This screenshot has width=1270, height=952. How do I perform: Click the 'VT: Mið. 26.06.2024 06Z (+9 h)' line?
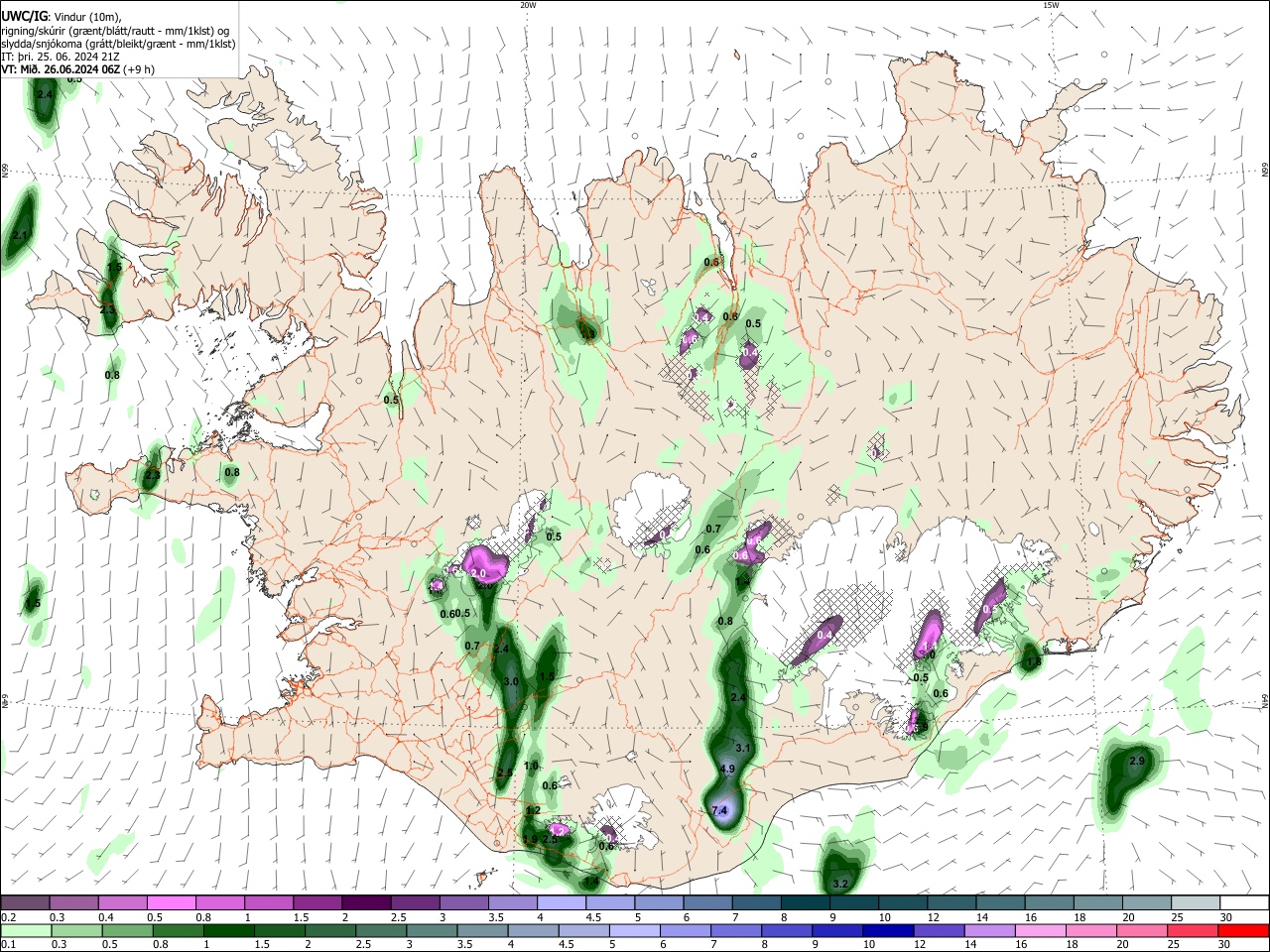click(x=78, y=69)
